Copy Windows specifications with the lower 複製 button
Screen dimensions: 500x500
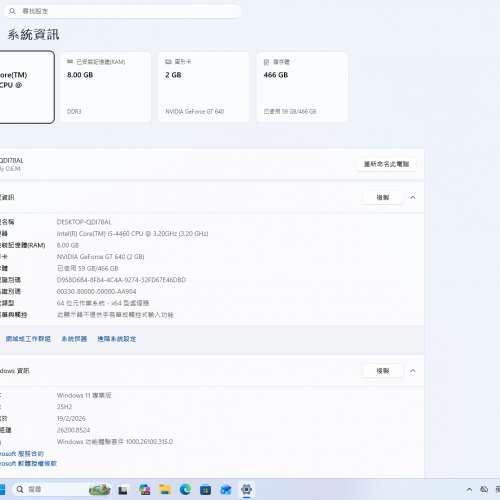[x=383, y=371]
